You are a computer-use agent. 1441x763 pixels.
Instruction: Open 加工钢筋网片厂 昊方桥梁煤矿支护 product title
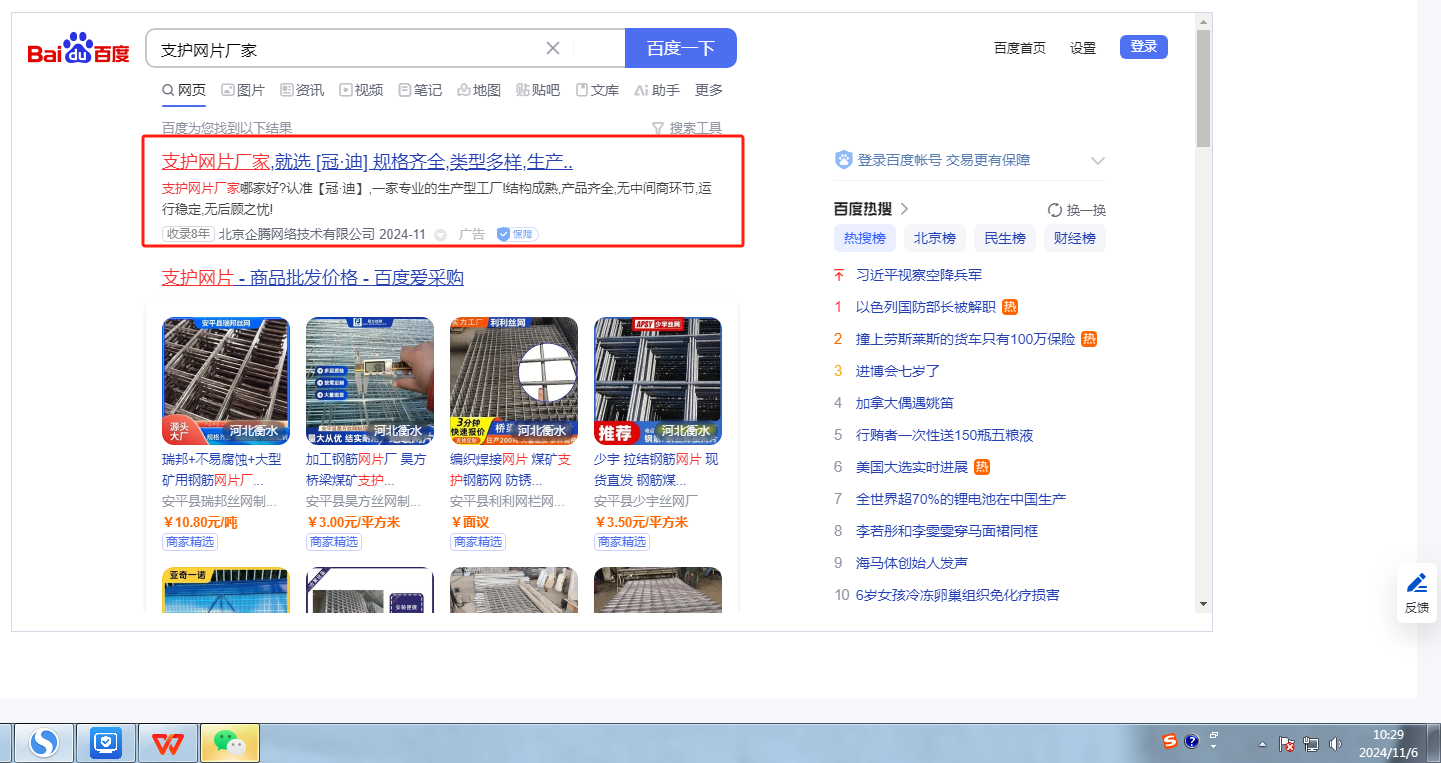(366, 470)
